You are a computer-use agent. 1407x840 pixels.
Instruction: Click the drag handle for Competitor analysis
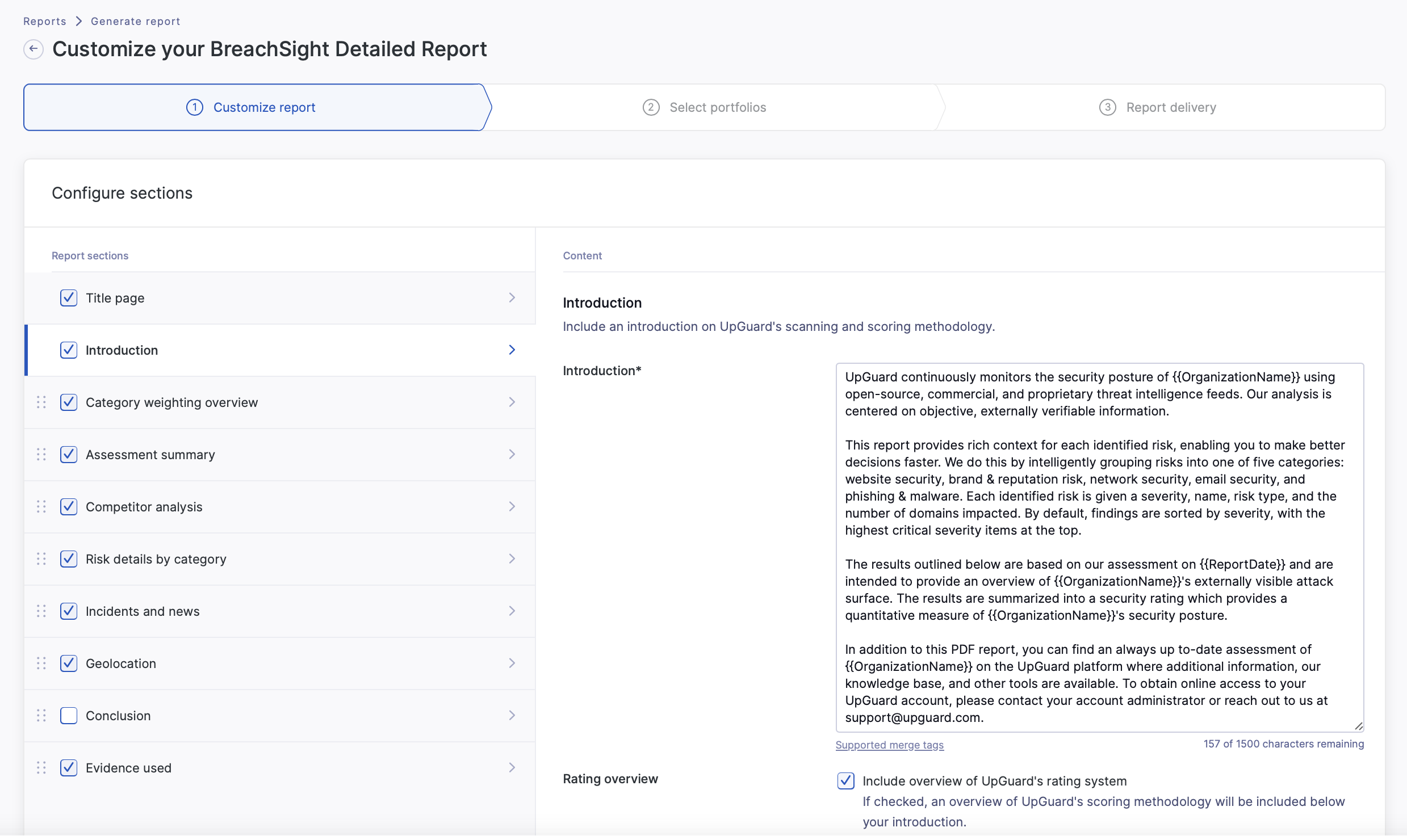coord(41,507)
